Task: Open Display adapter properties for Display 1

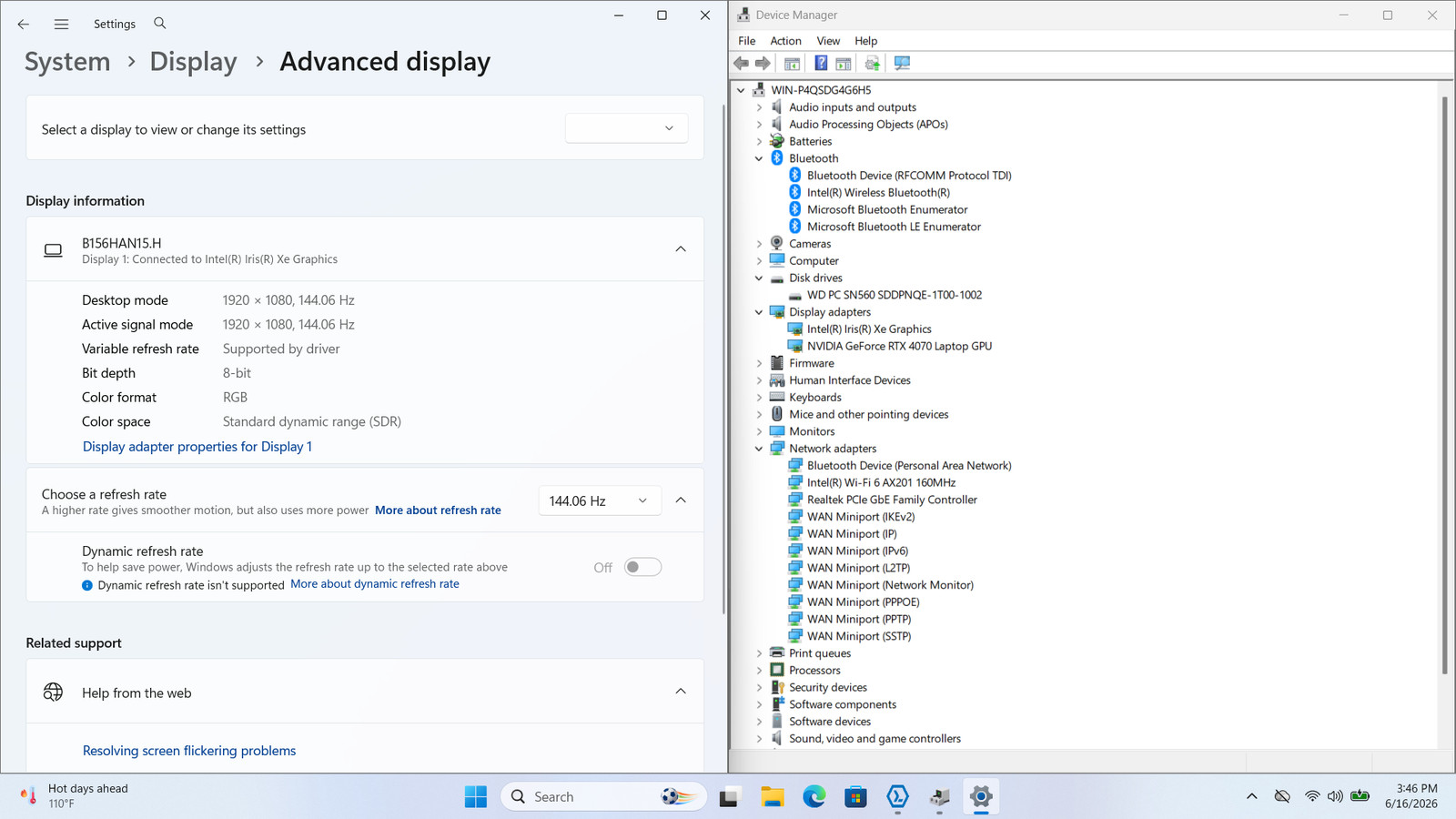Action: [x=197, y=447]
